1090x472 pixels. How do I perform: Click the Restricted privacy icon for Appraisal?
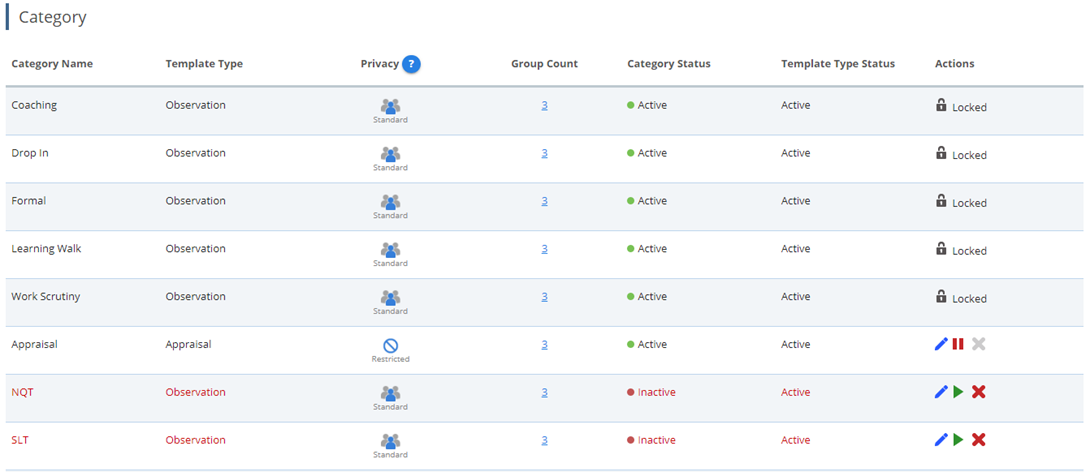point(390,344)
